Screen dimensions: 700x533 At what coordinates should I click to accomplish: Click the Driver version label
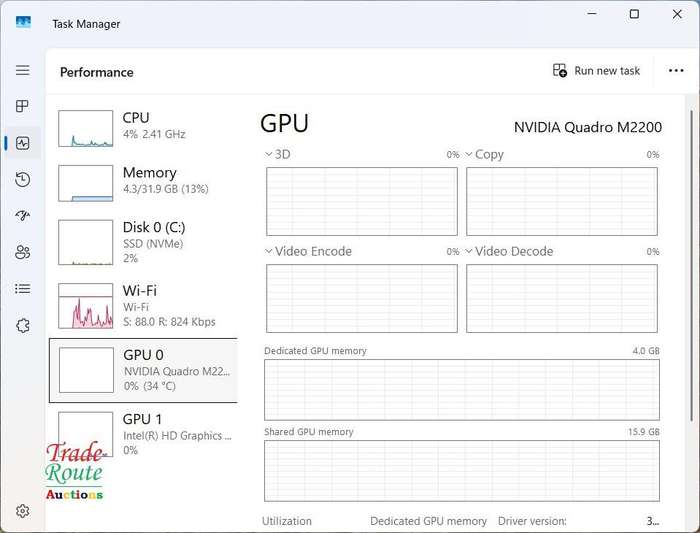[532, 521]
